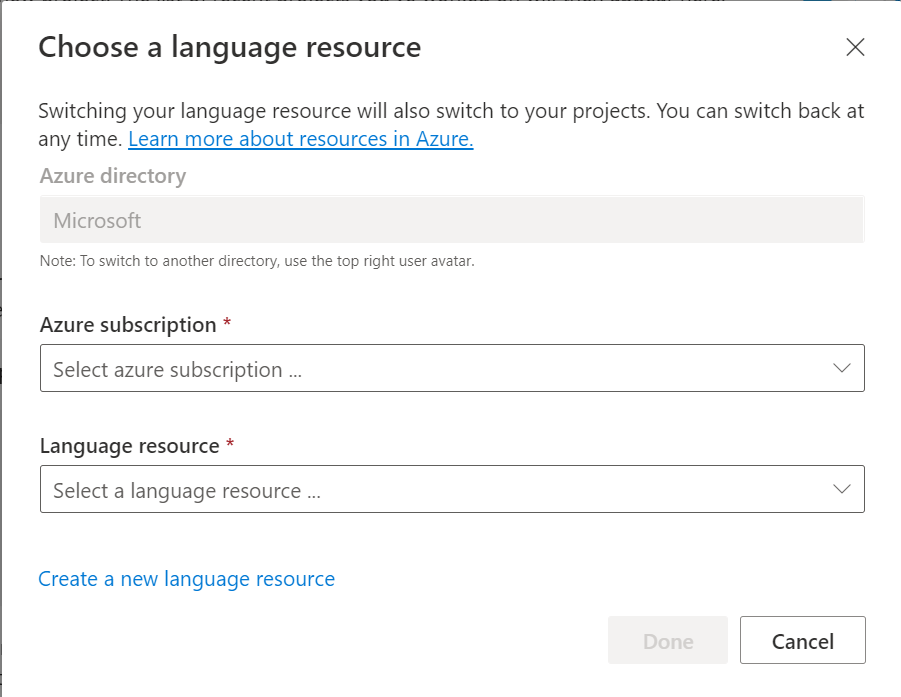Click the Switching your language resource description
The image size is (901, 697).
[450, 111]
